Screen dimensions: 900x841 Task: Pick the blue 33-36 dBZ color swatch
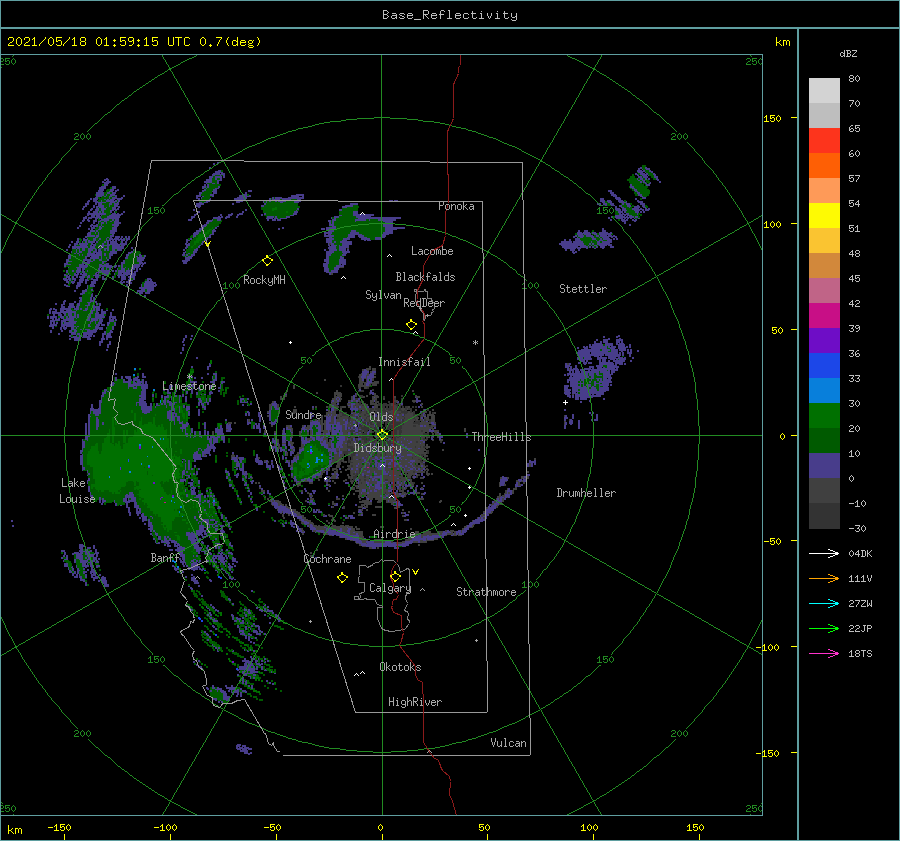[x=824, y=366]
